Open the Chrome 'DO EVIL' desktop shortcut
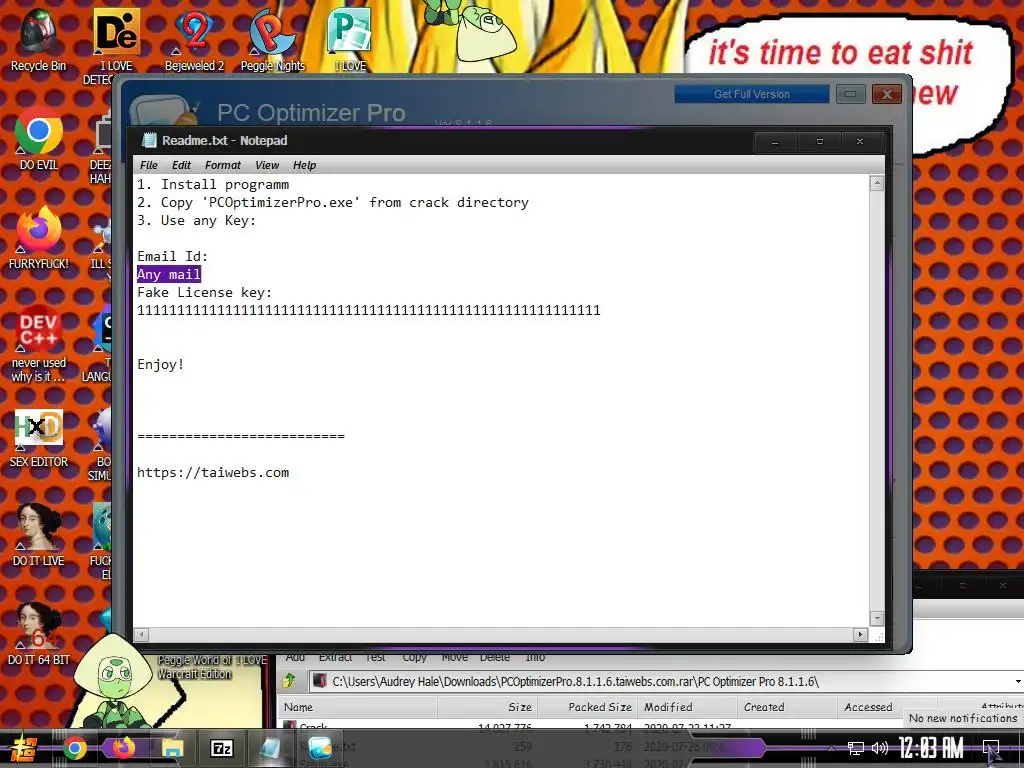This screenshot has width=1024, height=768. coord(38,140)
